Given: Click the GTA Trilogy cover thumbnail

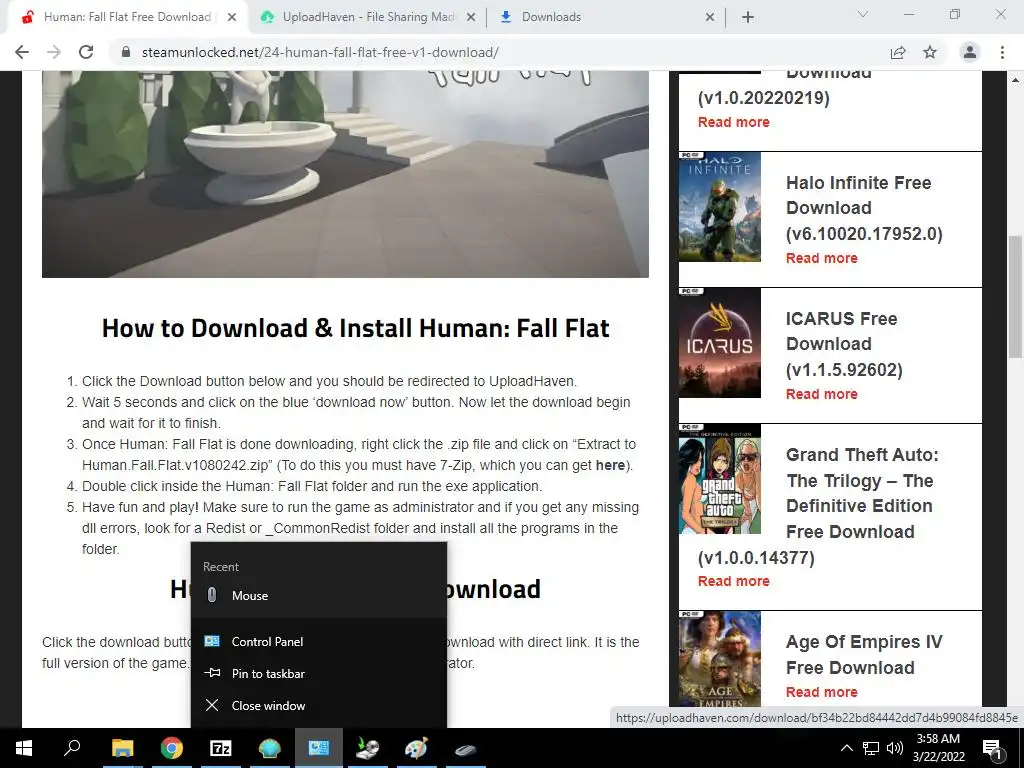Looking at the screenshot, I should click(x=720, y=479).
